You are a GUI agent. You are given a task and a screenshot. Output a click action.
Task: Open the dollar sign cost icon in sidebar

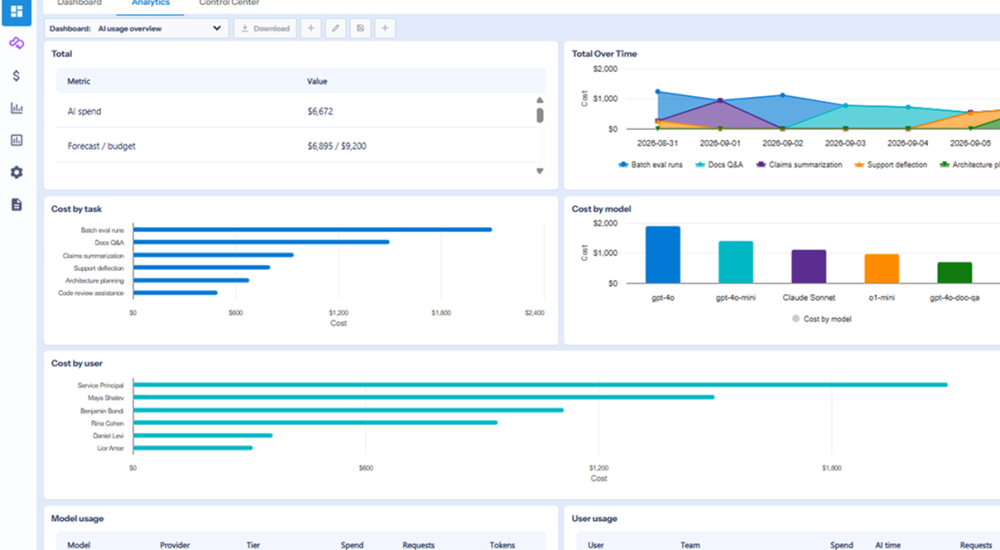click(x=17, y=76)
